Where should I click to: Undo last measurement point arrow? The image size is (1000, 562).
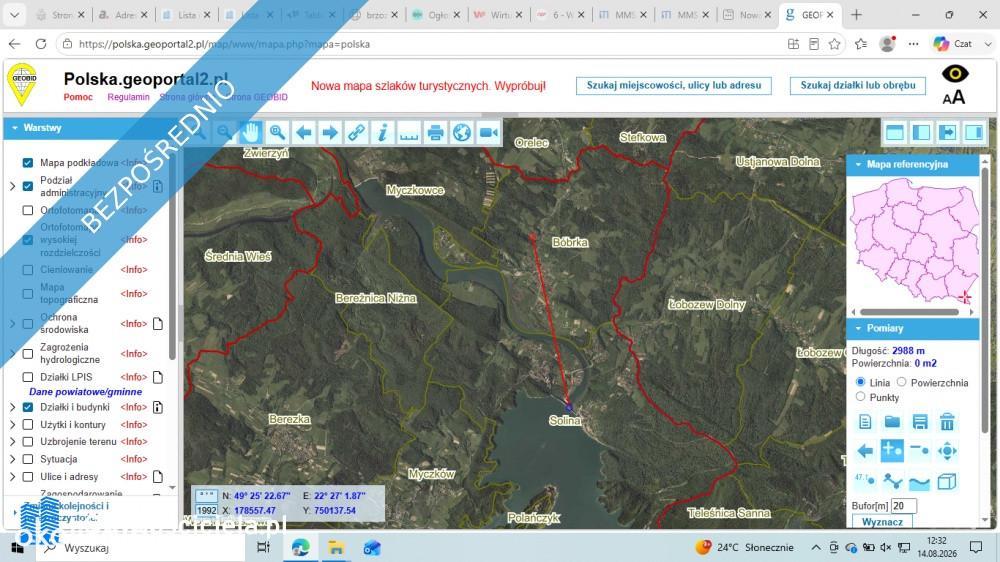pos(865,451)
